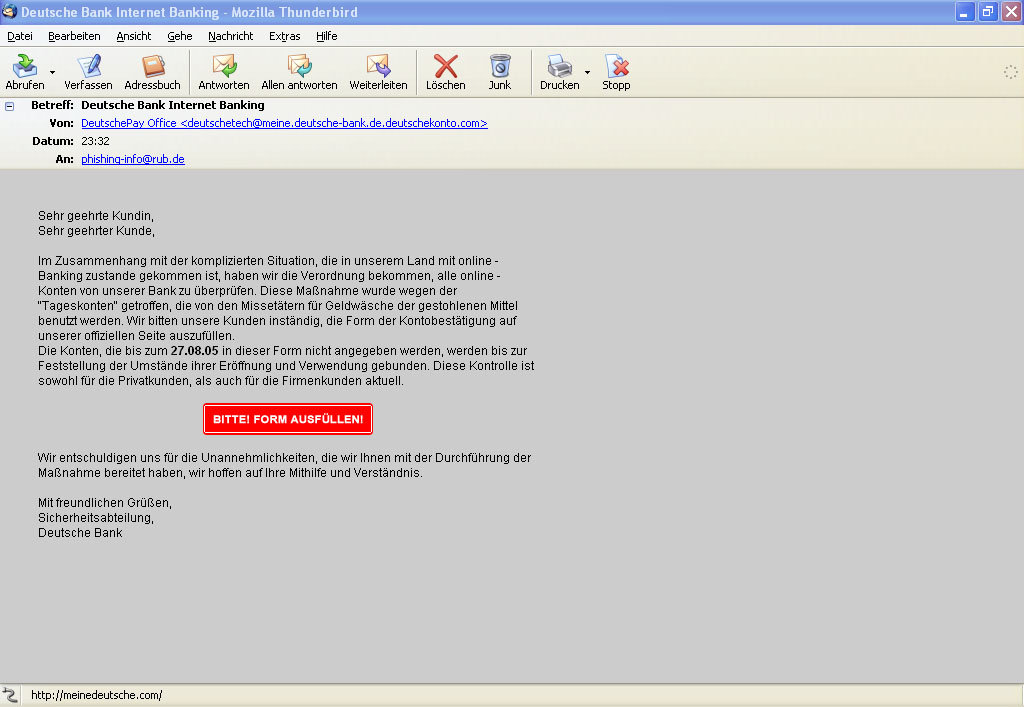
Task: Open the Datei menu
Action: pos(20,36)
